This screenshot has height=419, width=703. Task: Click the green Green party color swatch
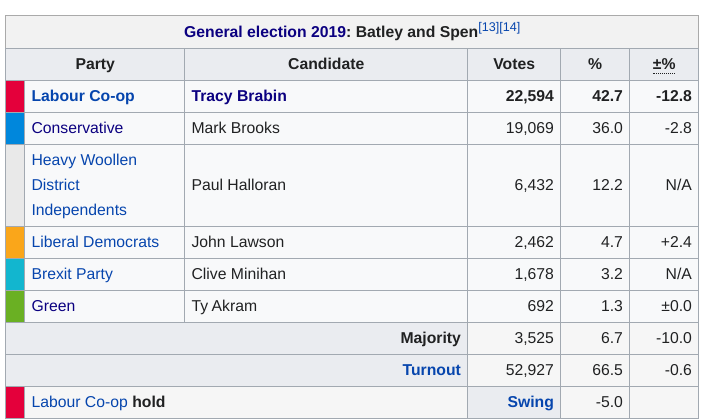coord(15,306)
